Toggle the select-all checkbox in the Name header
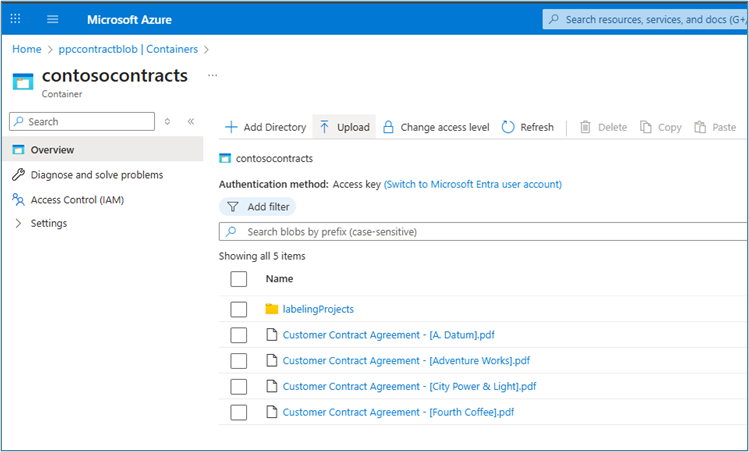Viewport: 749px width, 452px height. tap(238, 279)
